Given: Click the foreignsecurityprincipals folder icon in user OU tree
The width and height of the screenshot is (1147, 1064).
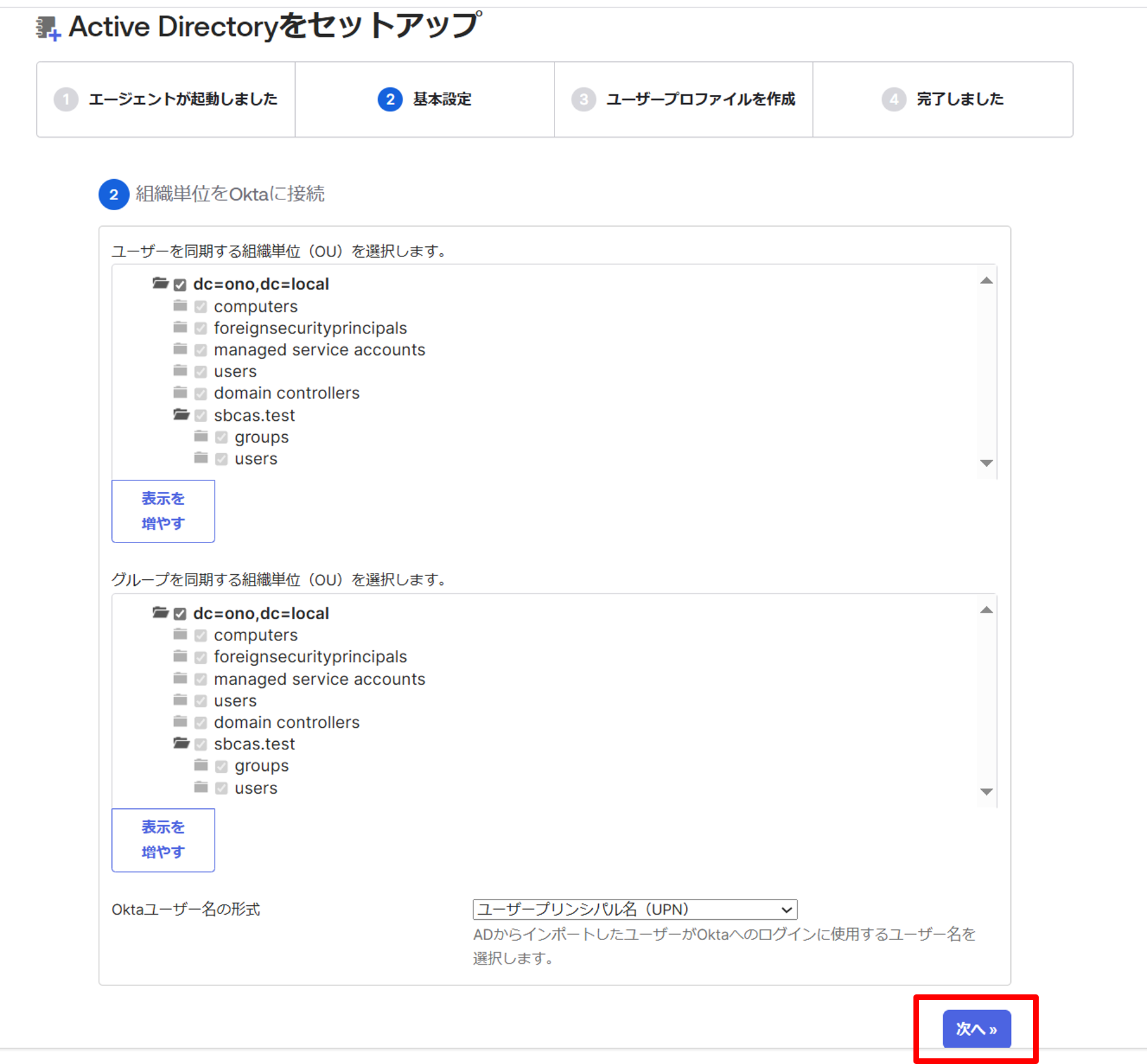Looking at the screenshot, I should click(180, 327).
